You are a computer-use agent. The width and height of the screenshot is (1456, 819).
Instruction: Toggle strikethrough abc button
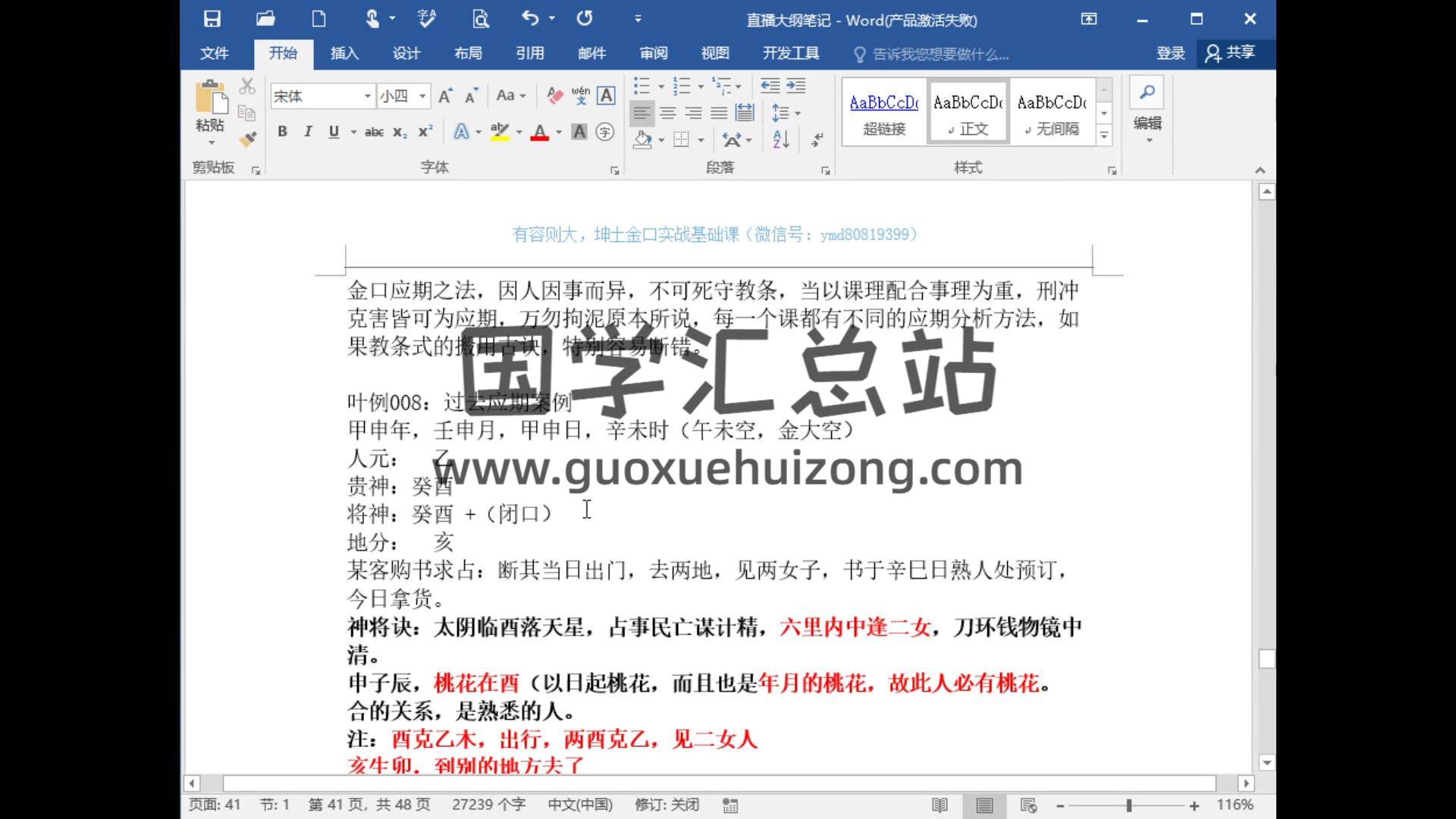374,131
